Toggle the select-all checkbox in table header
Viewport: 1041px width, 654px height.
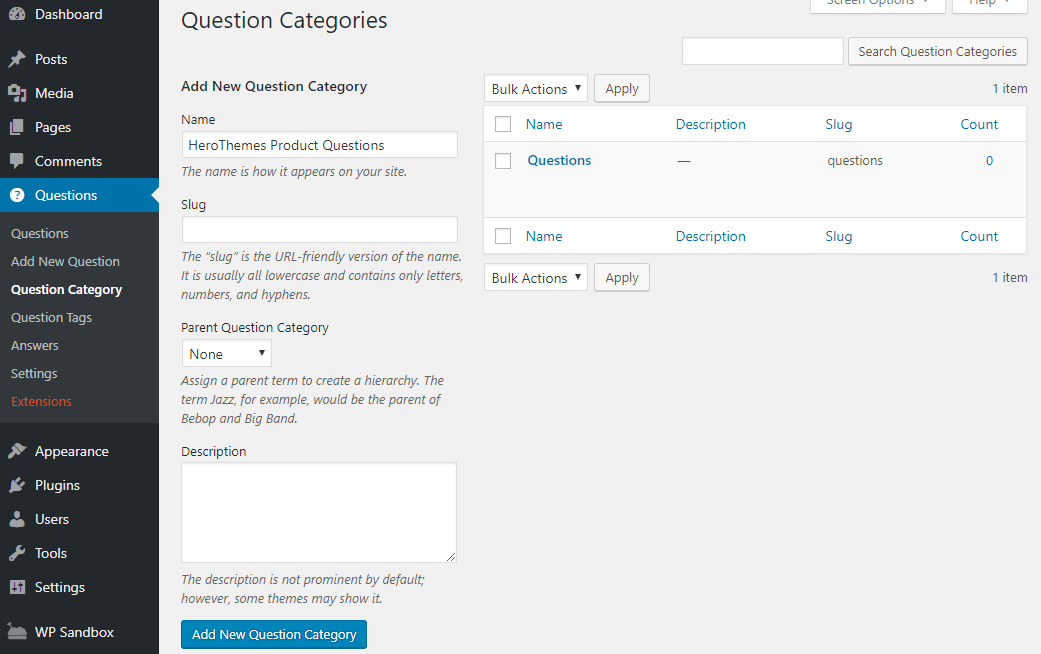click(x=503, y=125)
